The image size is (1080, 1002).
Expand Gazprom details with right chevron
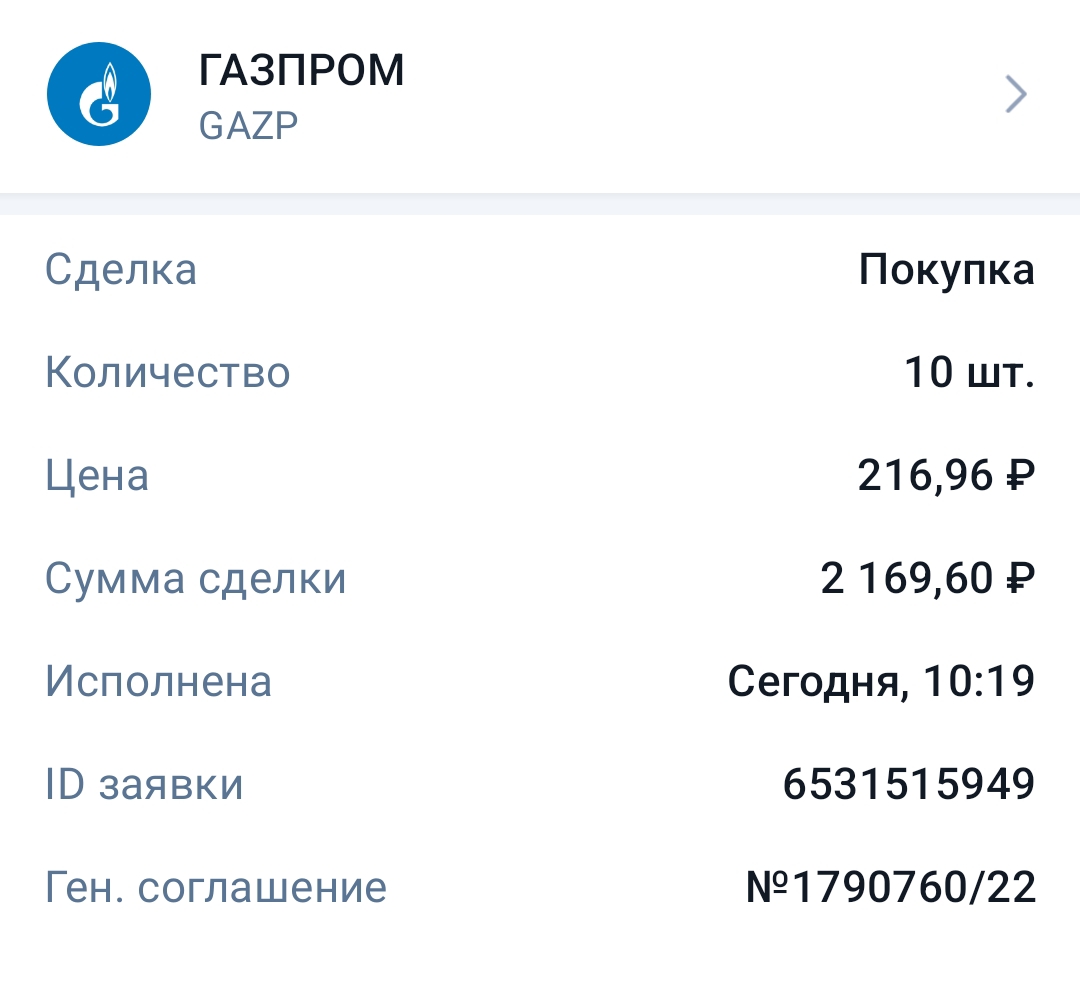click(1016, 96)
